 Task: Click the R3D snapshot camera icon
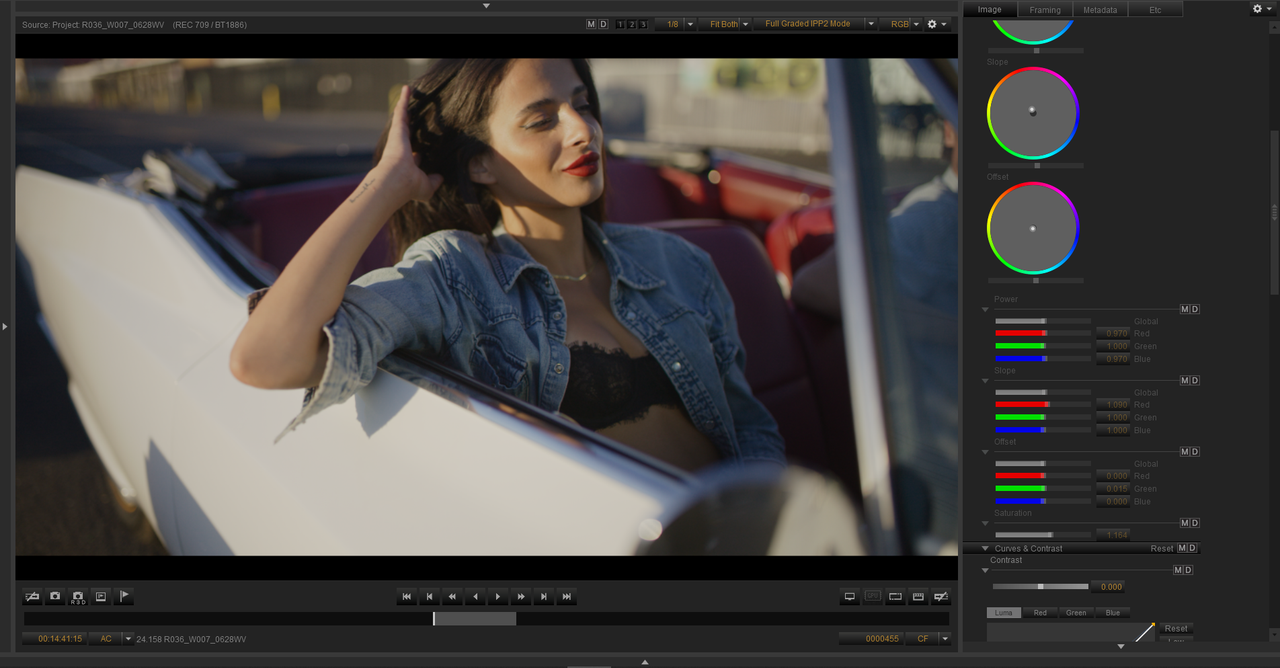[x=78, y=597]
